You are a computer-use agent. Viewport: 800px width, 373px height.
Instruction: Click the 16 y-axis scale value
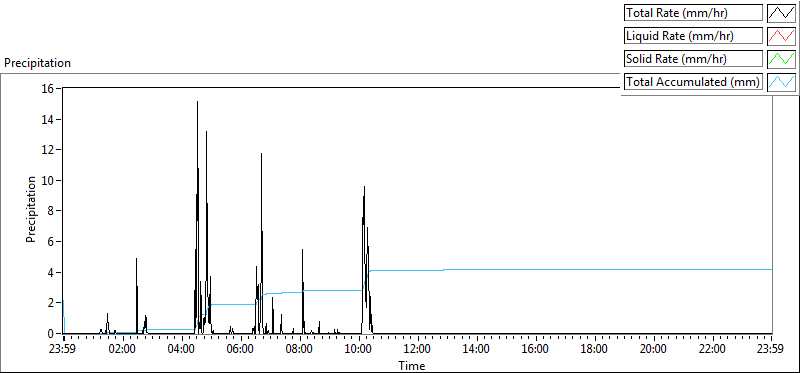coord(48,88)
